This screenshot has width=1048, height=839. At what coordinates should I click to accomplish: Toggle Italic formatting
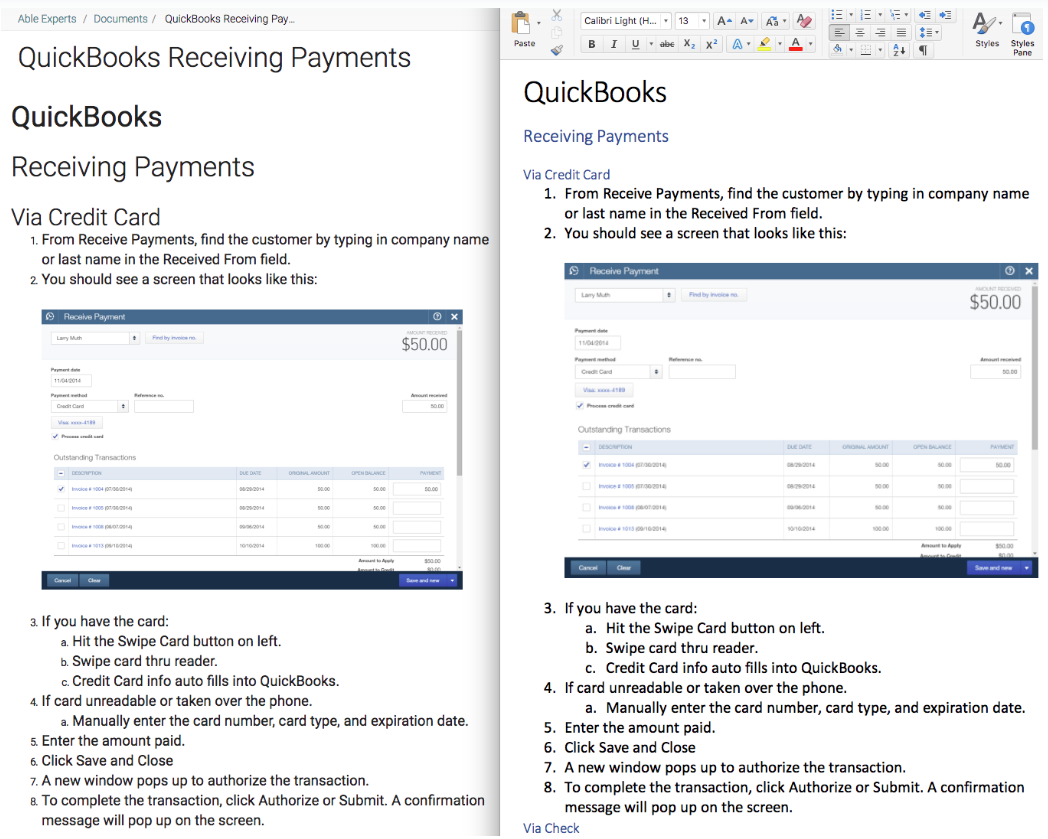[613, 44]
